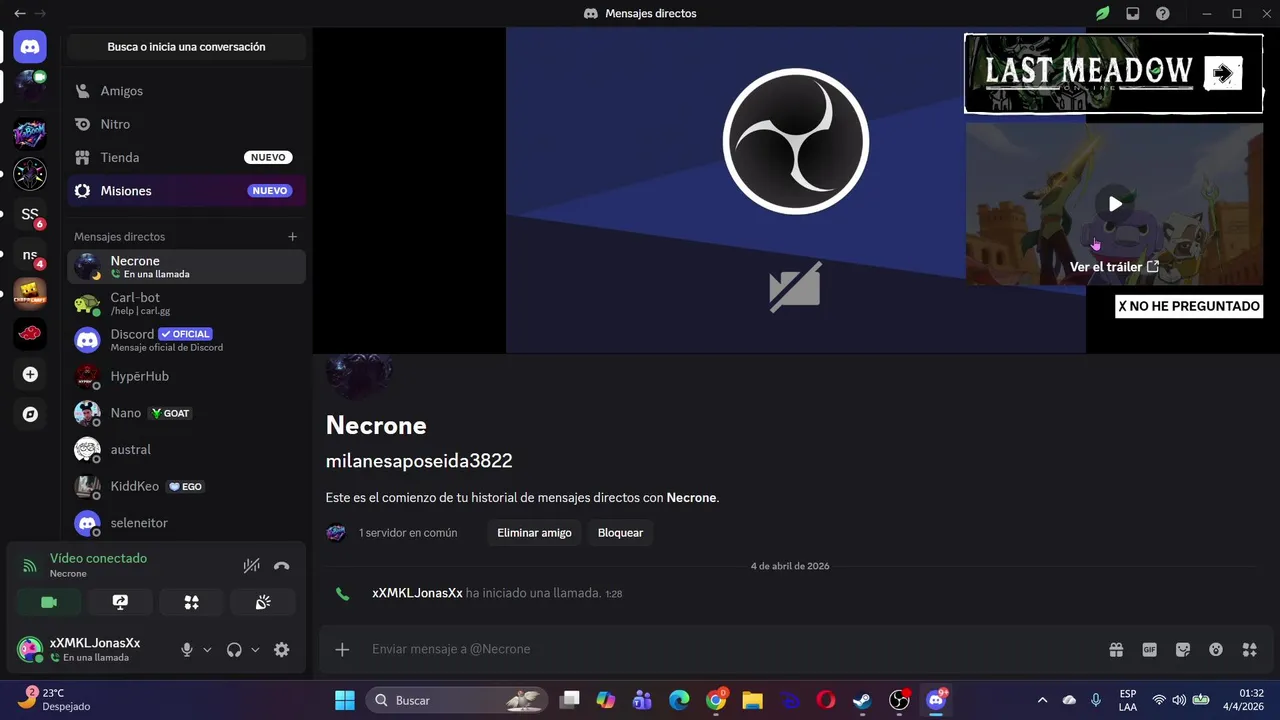Toggle the camera on or off
The image size is (1280, 720).
click(49, 602)
